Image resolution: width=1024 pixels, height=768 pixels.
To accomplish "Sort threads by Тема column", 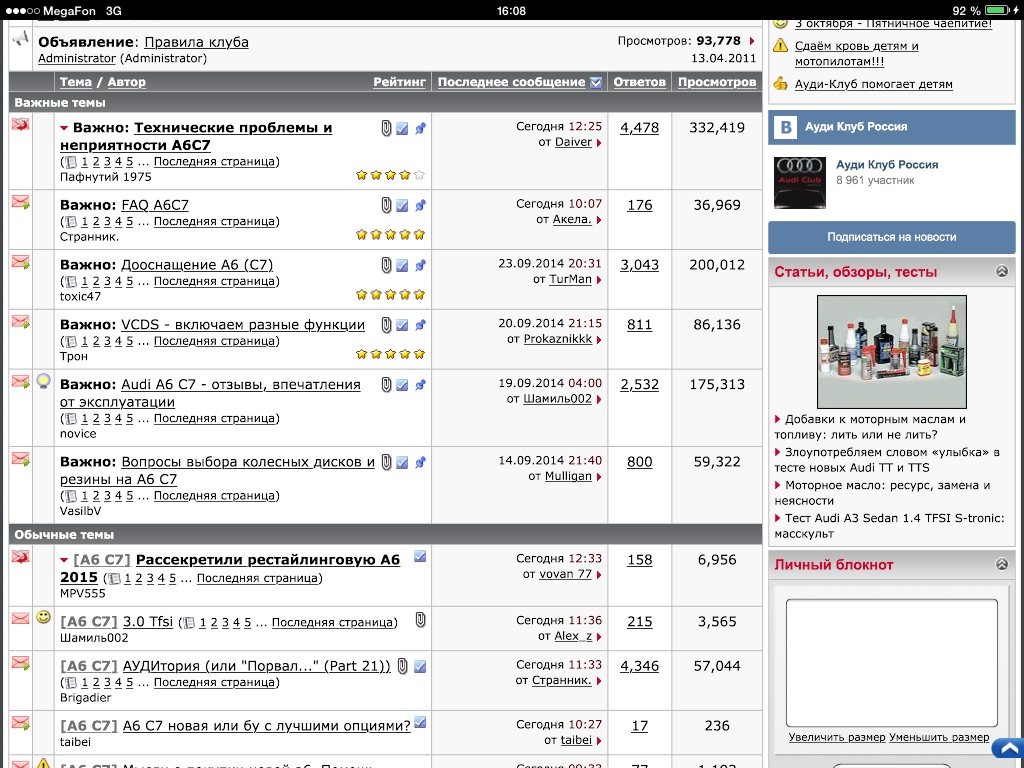I will (x=76, y=82).
